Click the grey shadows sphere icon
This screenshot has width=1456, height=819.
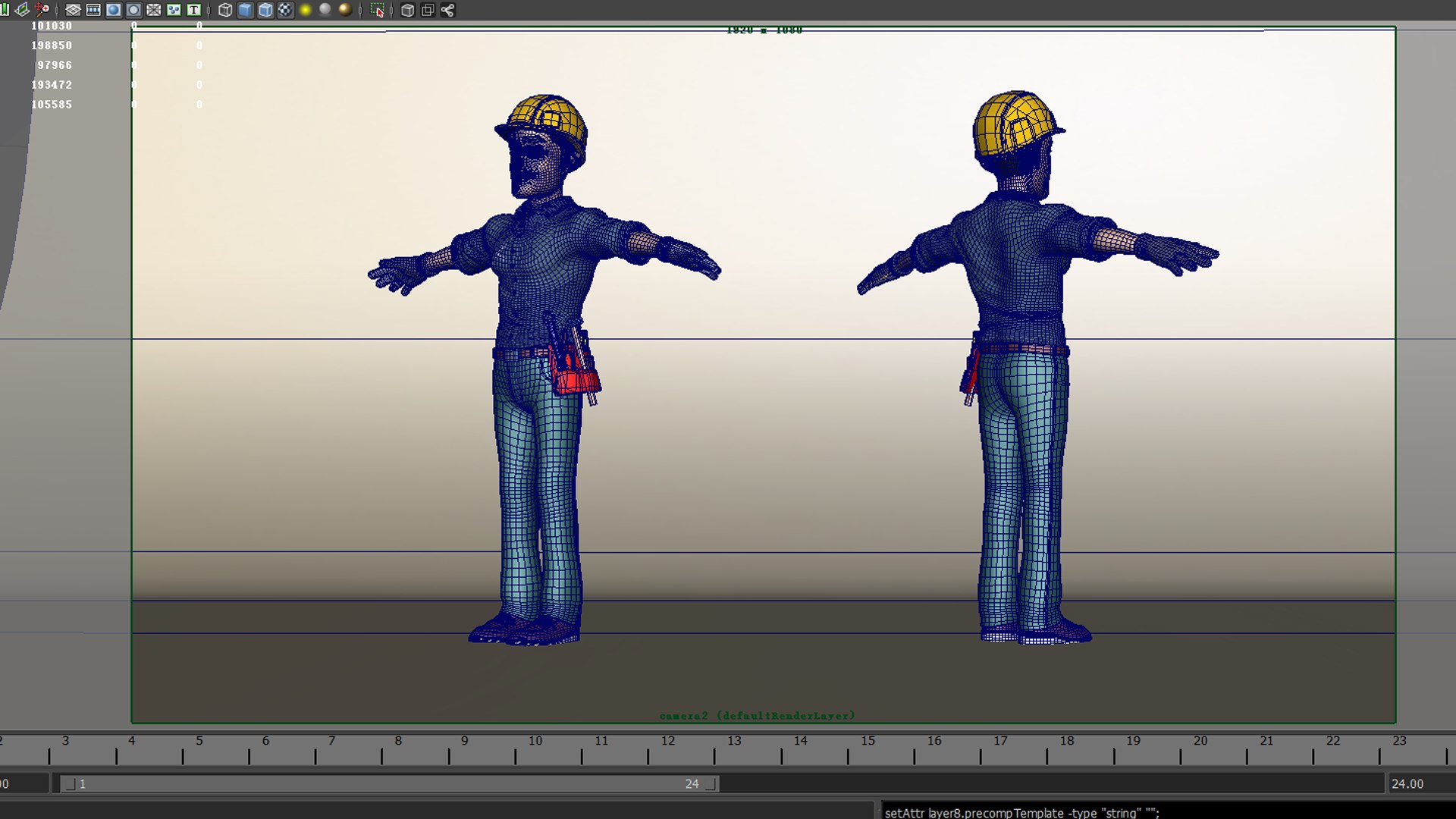pyautogui.click(x=325, y=10)
